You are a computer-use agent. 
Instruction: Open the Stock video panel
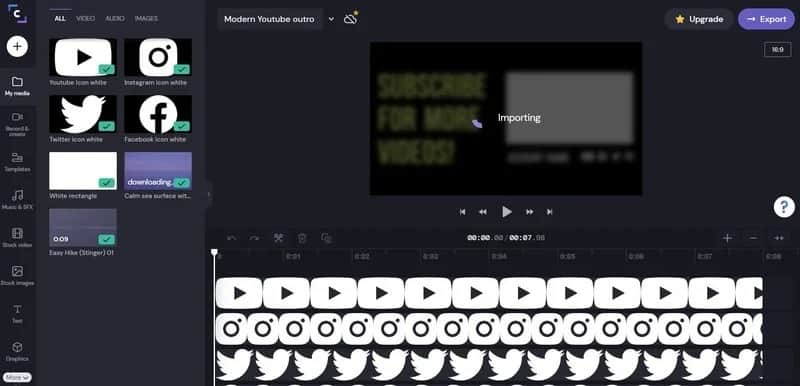(17, 238)
